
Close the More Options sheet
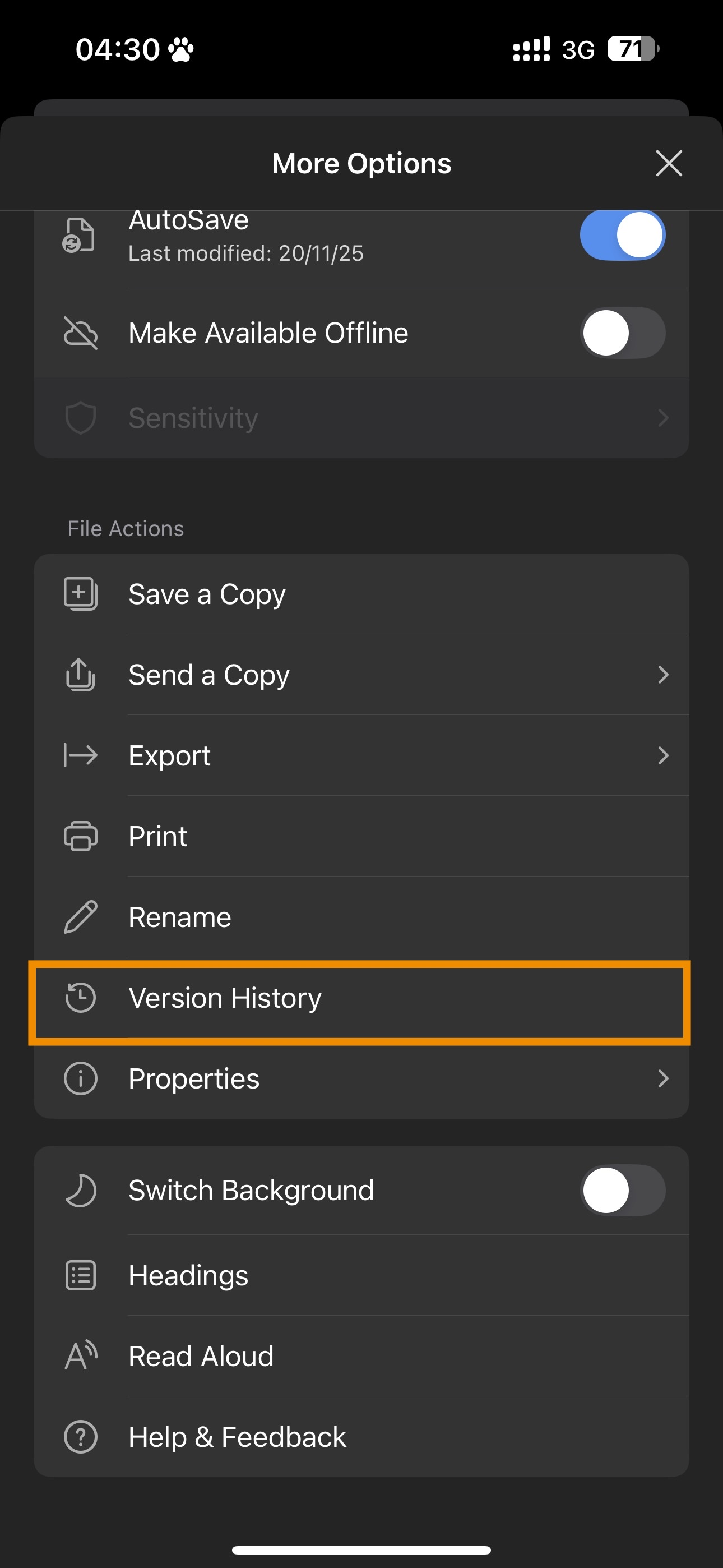click(669, 163)
